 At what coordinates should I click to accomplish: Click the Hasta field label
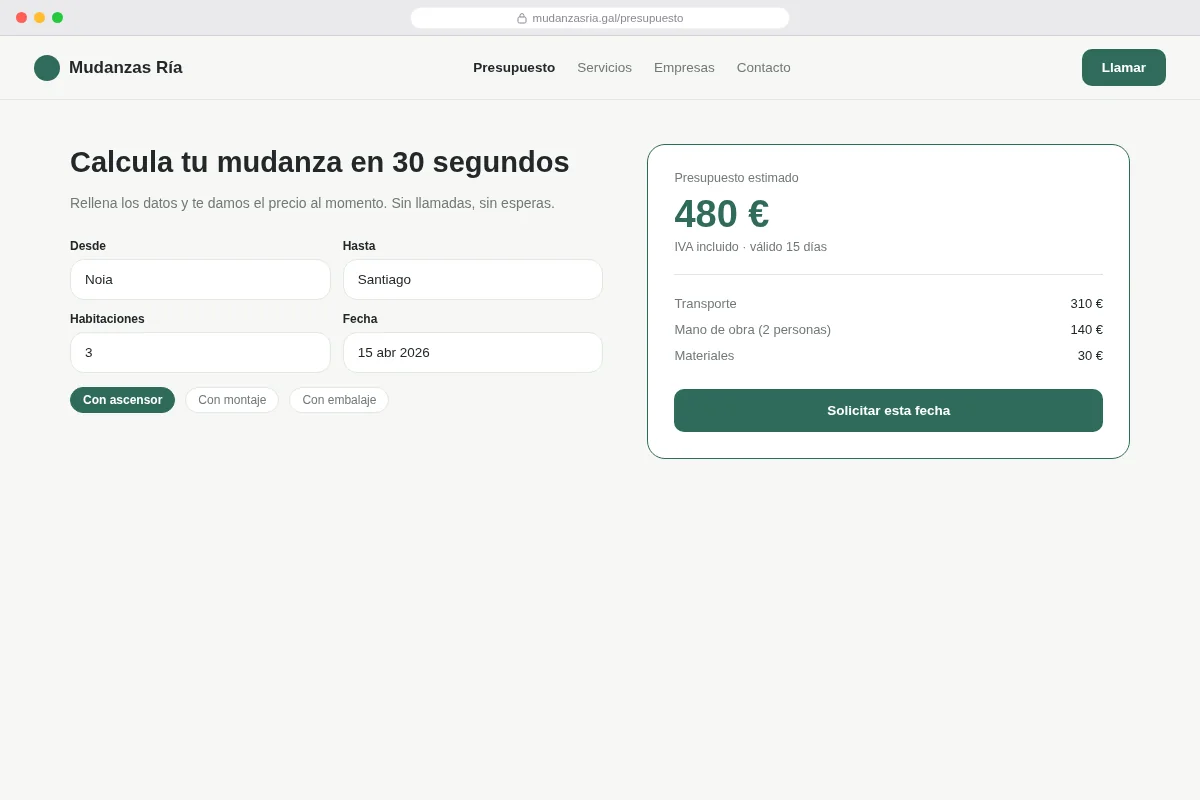click(359, 246)
